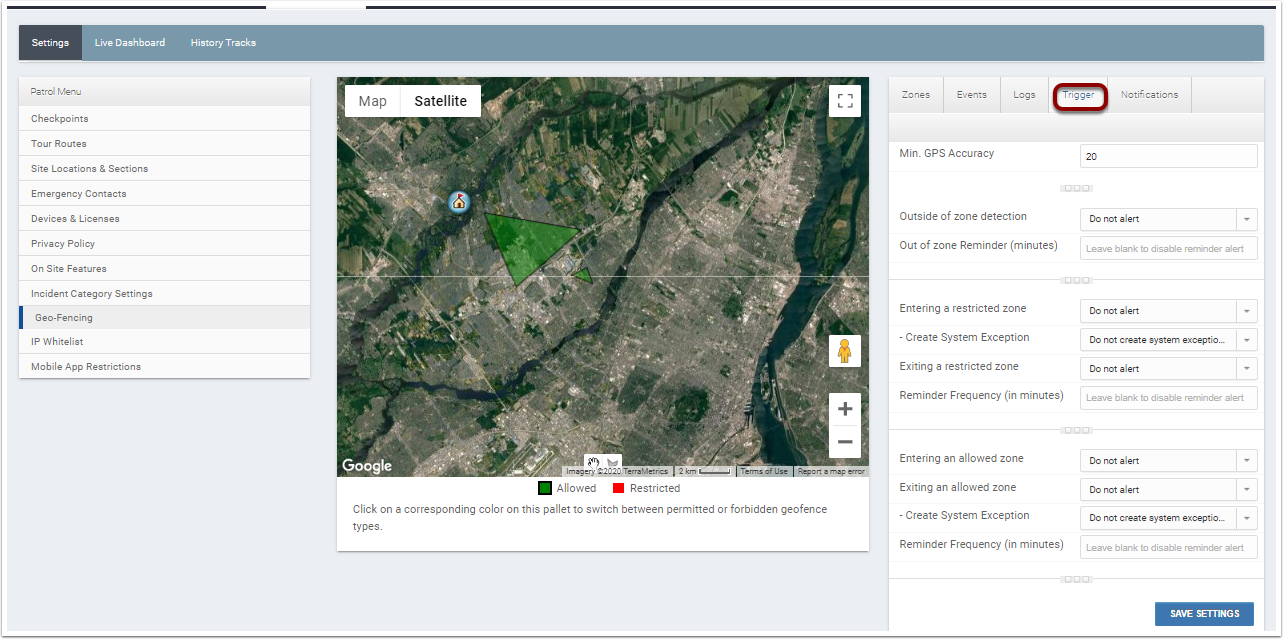
Task: Switch map to Satellite view
Action: click(440, 101)
